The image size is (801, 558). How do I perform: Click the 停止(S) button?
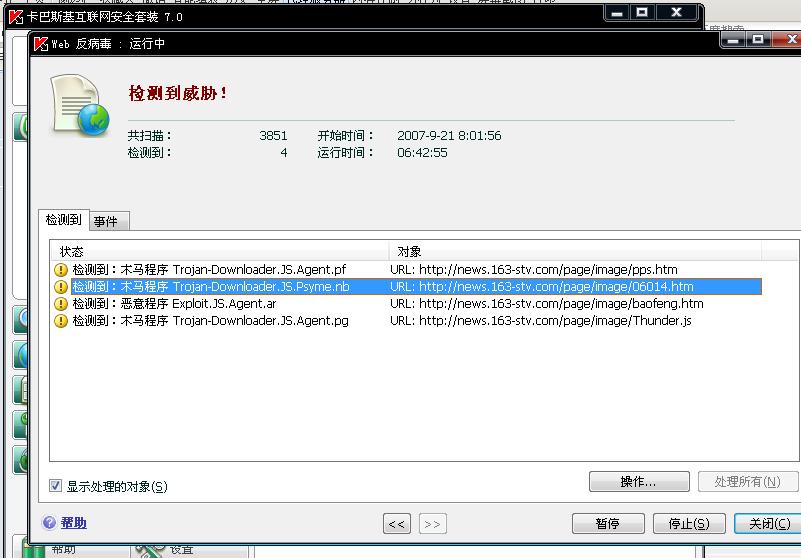pyautogui.click(x=689, y=523)
